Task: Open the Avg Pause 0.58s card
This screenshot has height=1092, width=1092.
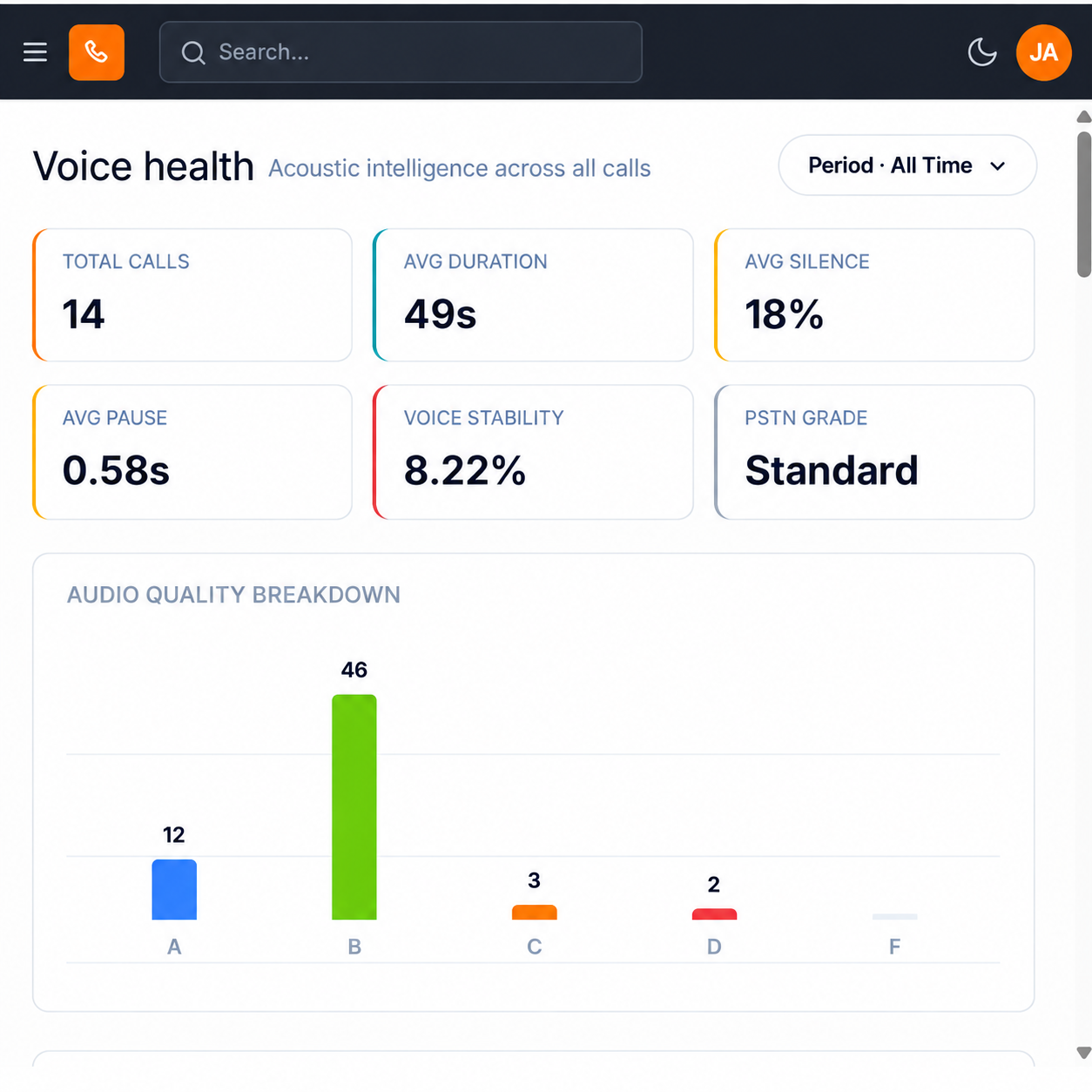Action: tap(192, 452)
